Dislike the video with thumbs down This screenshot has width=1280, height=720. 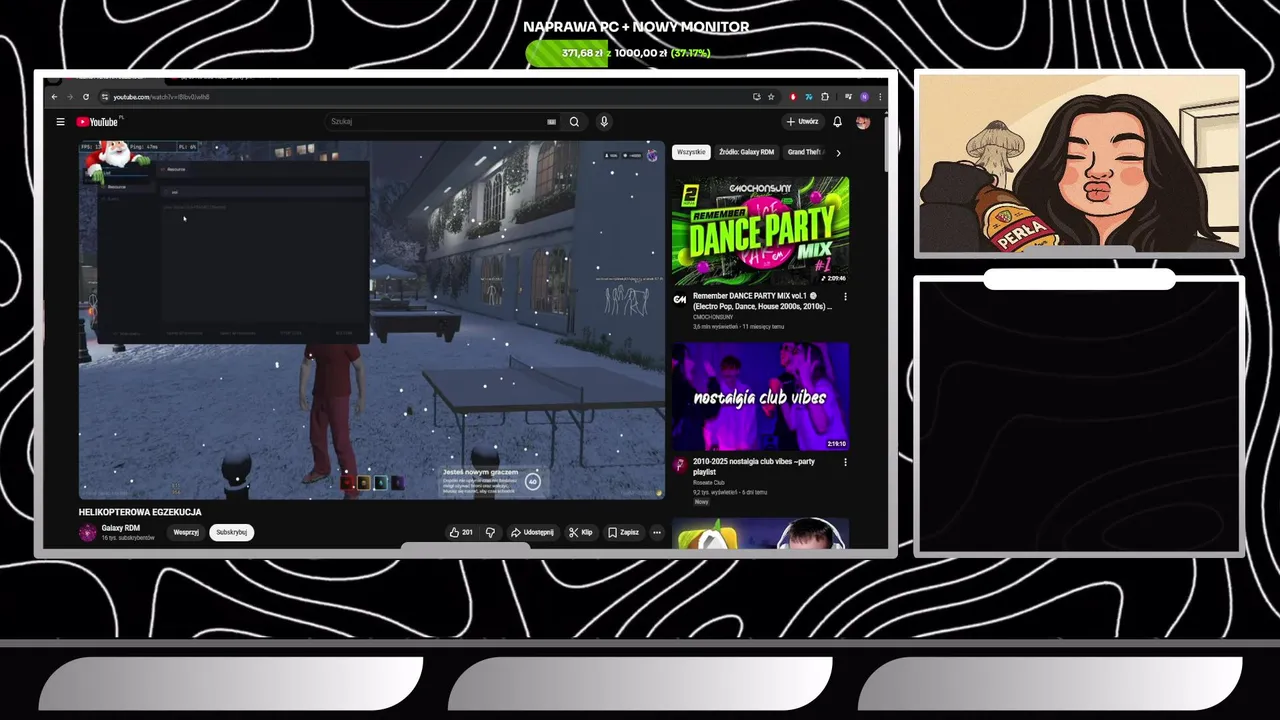coord(490,532)
